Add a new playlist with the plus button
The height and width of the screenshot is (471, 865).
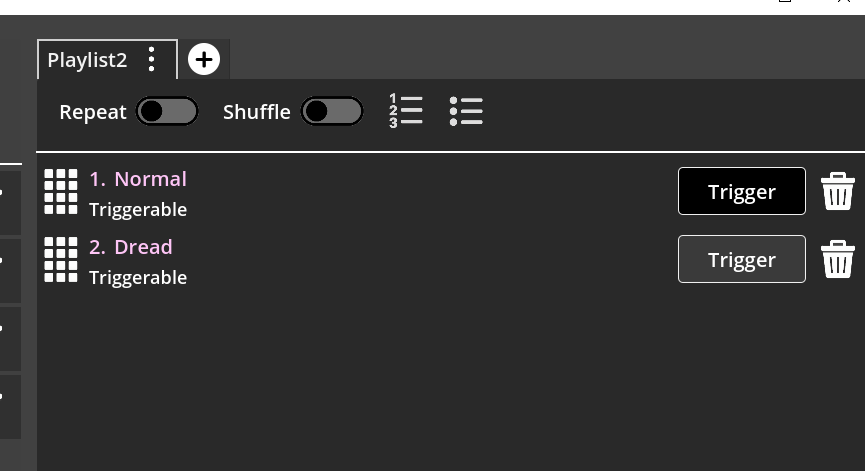pos(204,60)
